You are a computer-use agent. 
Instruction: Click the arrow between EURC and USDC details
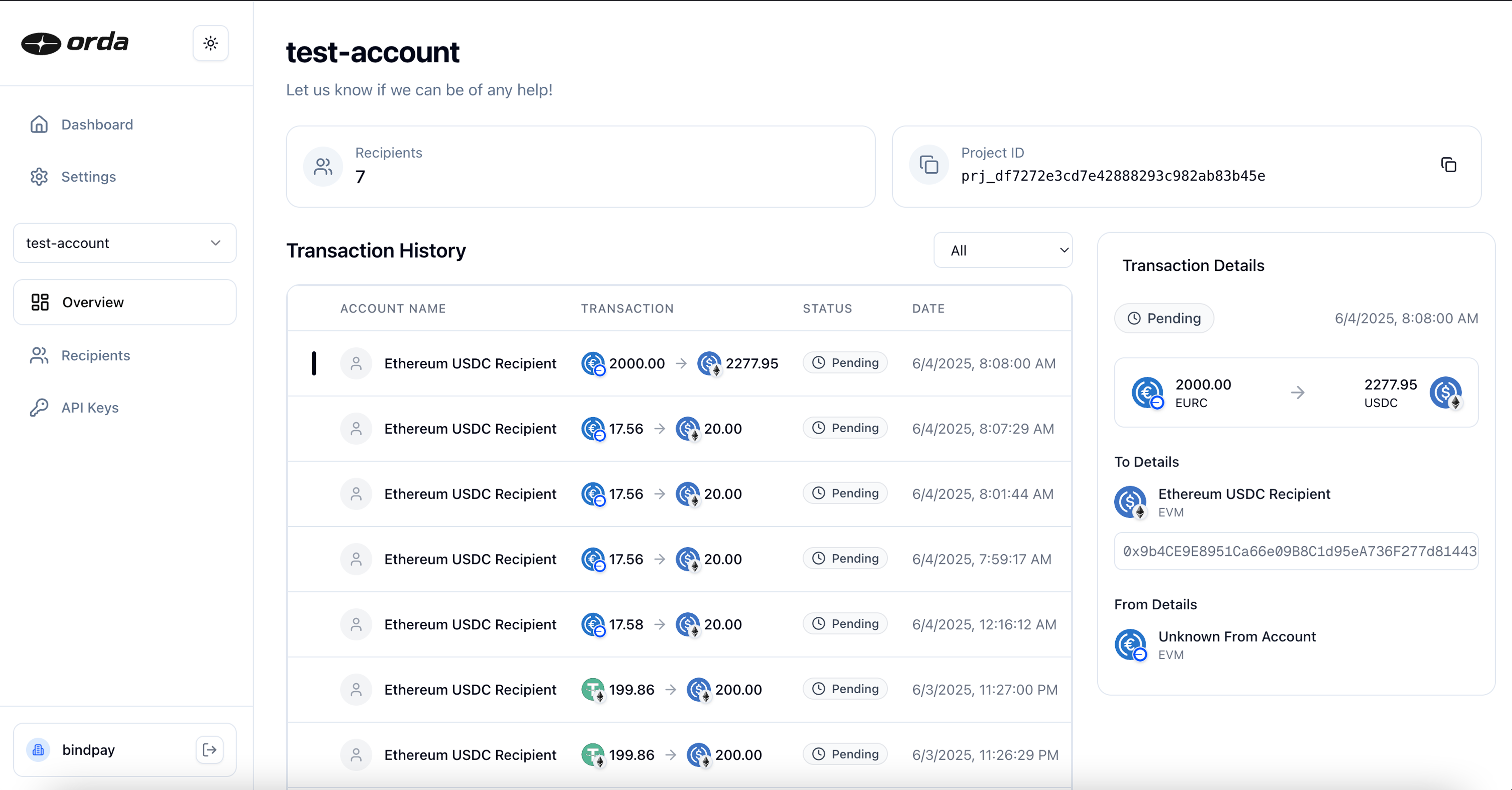pyautogui.click(x=1298, y=392)
